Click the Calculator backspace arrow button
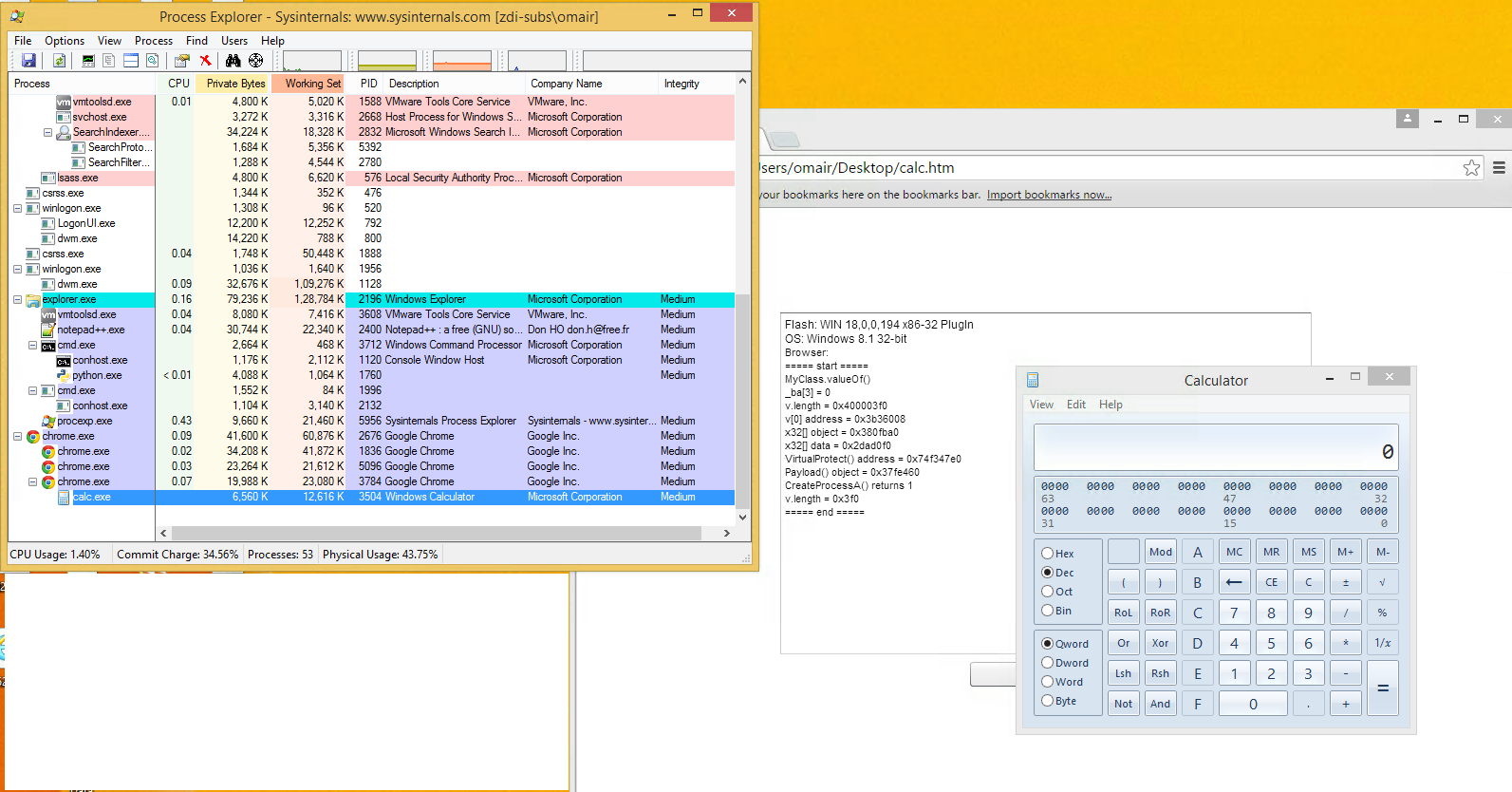This screenshot has width=1512, height=792. pyautogui.click(x=1234, y=582)
